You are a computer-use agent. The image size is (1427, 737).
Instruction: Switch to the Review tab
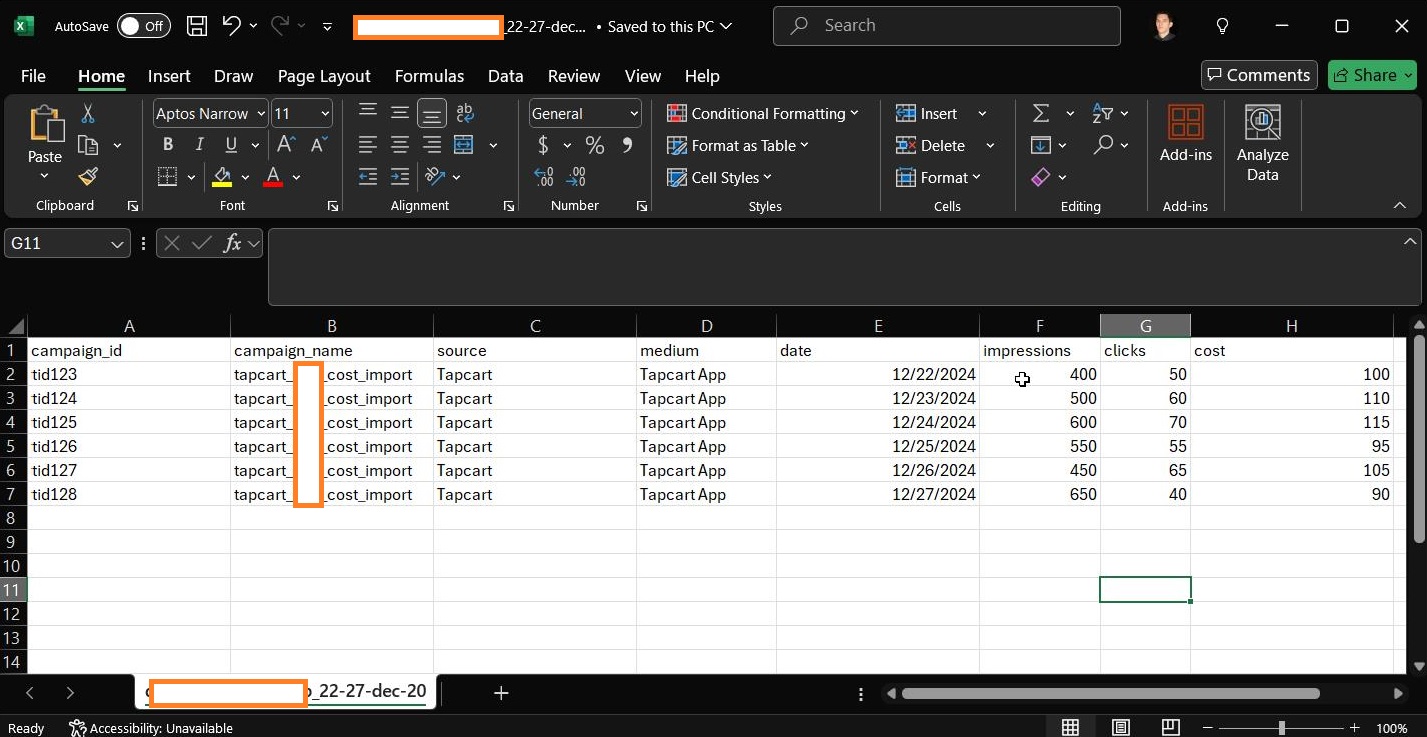coord(574,76)
